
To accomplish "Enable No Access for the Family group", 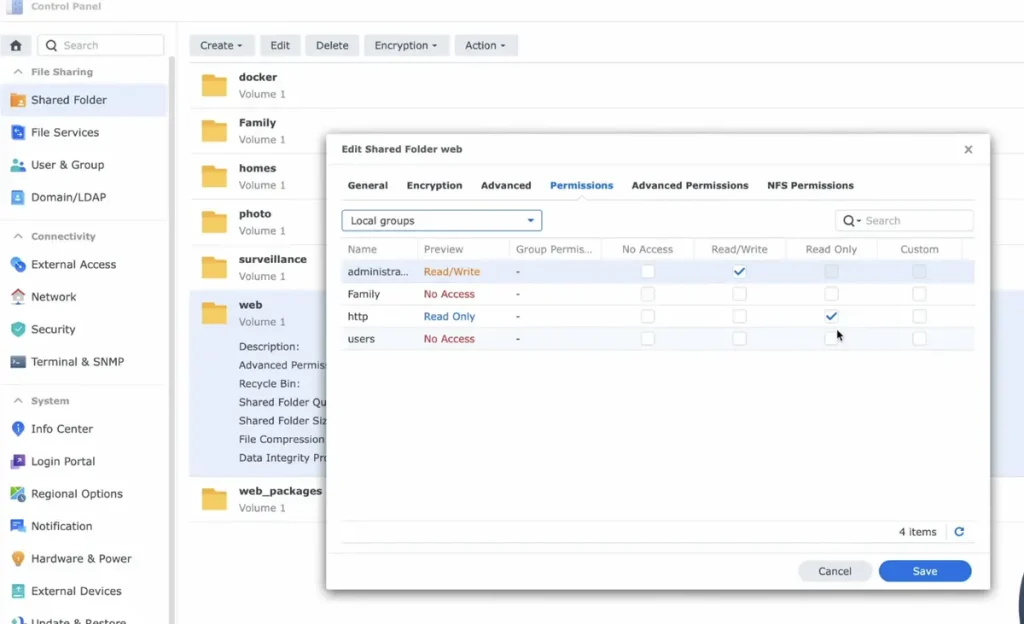I will [x=648, y=294].
